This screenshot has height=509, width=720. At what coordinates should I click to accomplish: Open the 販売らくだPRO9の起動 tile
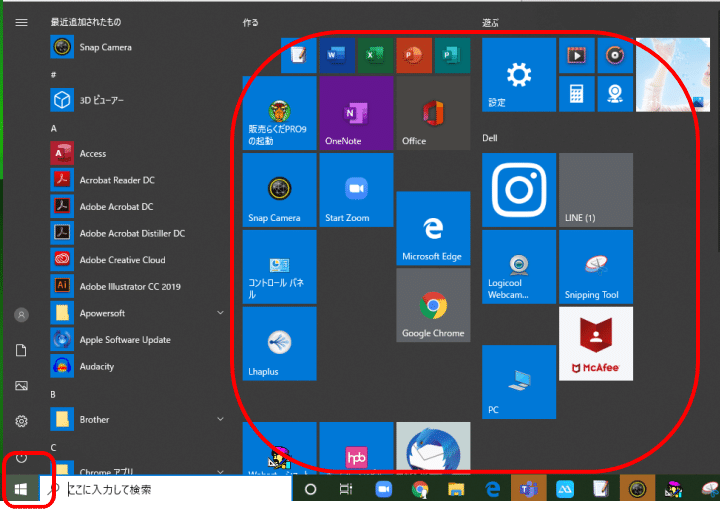(279, 113)
